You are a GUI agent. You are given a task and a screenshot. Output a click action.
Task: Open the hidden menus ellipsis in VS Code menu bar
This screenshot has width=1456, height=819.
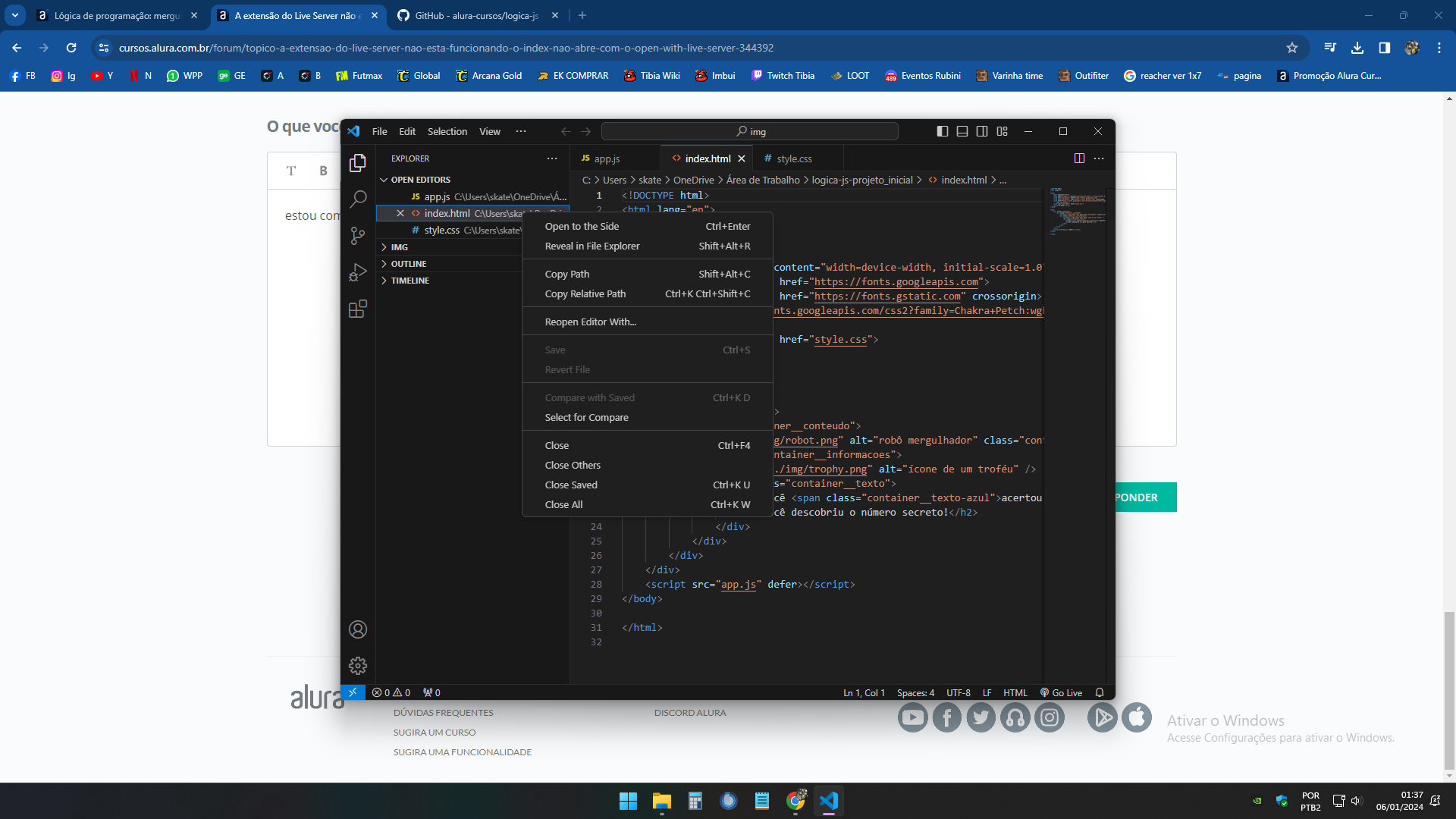(521, 131)
